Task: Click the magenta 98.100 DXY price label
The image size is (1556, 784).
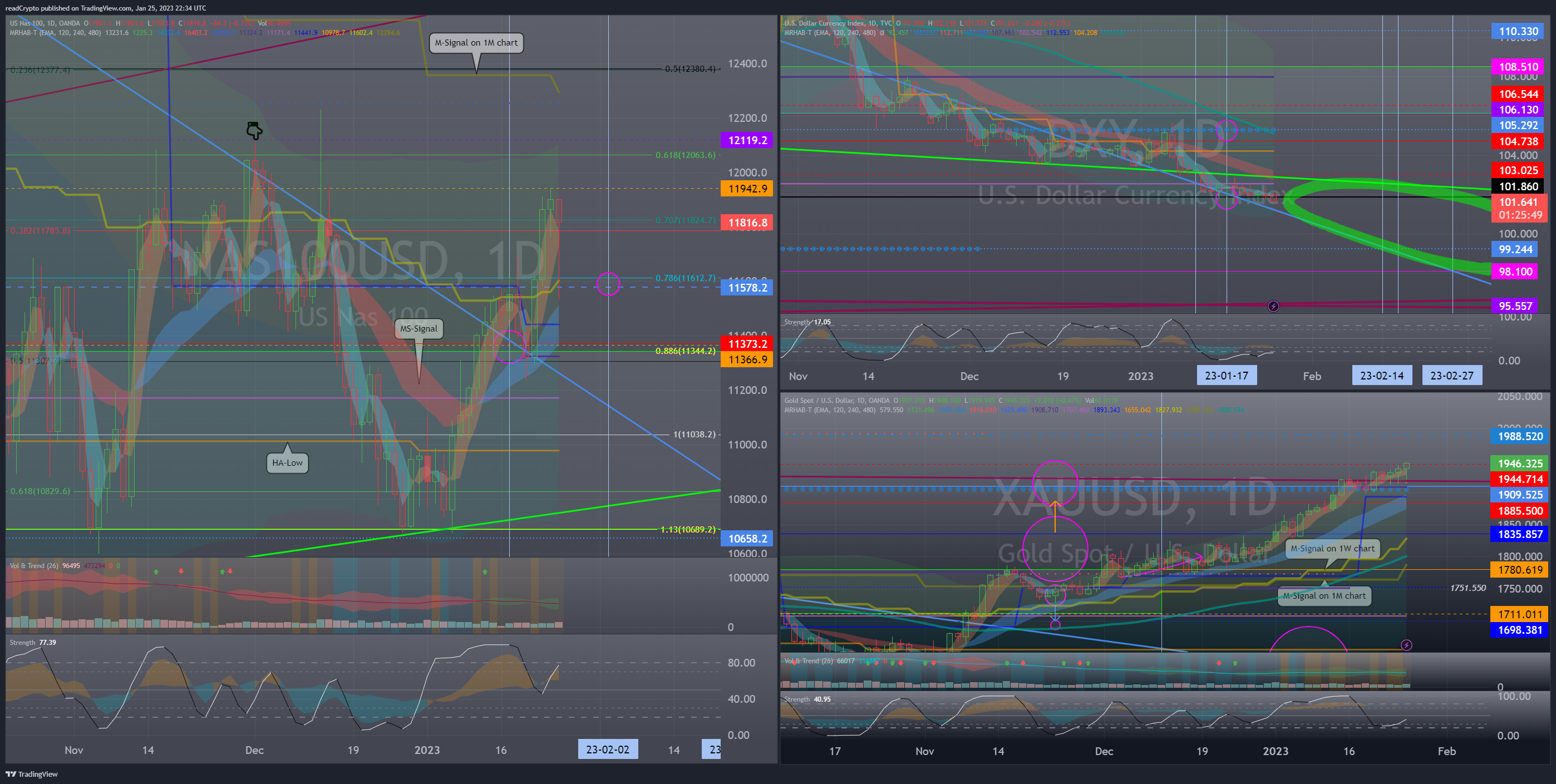Action: point(1515,271)
